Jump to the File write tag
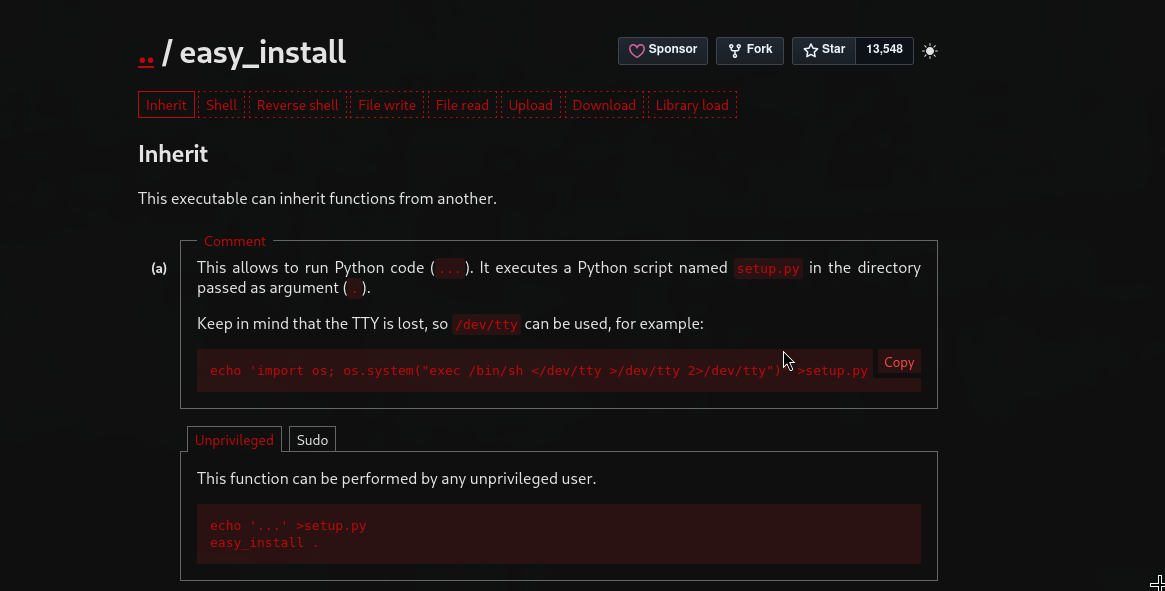Image resolution: width=1165 pixels, height=591 pixels. click(x=387, y=105)
